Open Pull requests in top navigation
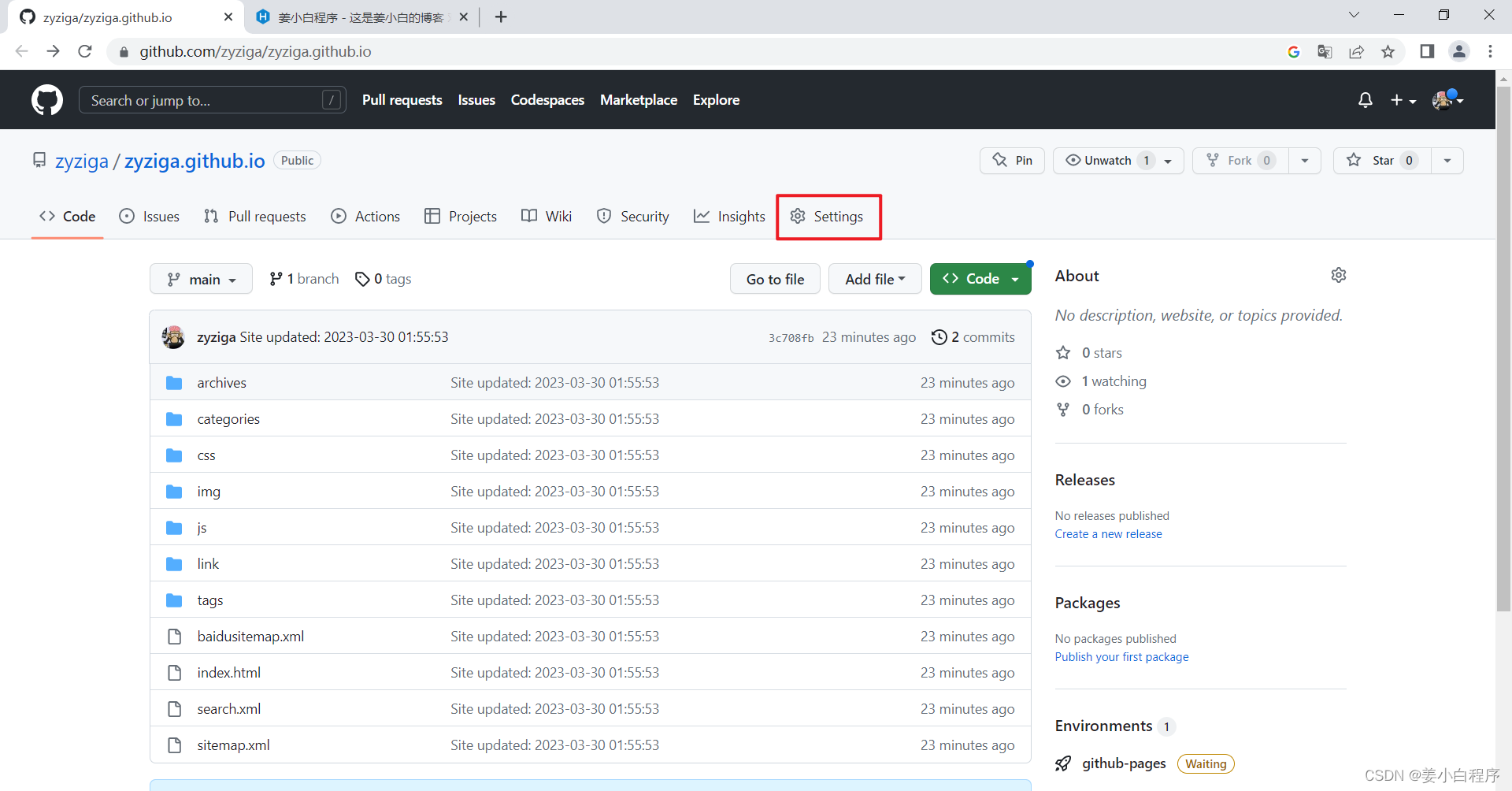 click(x=402, y=100)
